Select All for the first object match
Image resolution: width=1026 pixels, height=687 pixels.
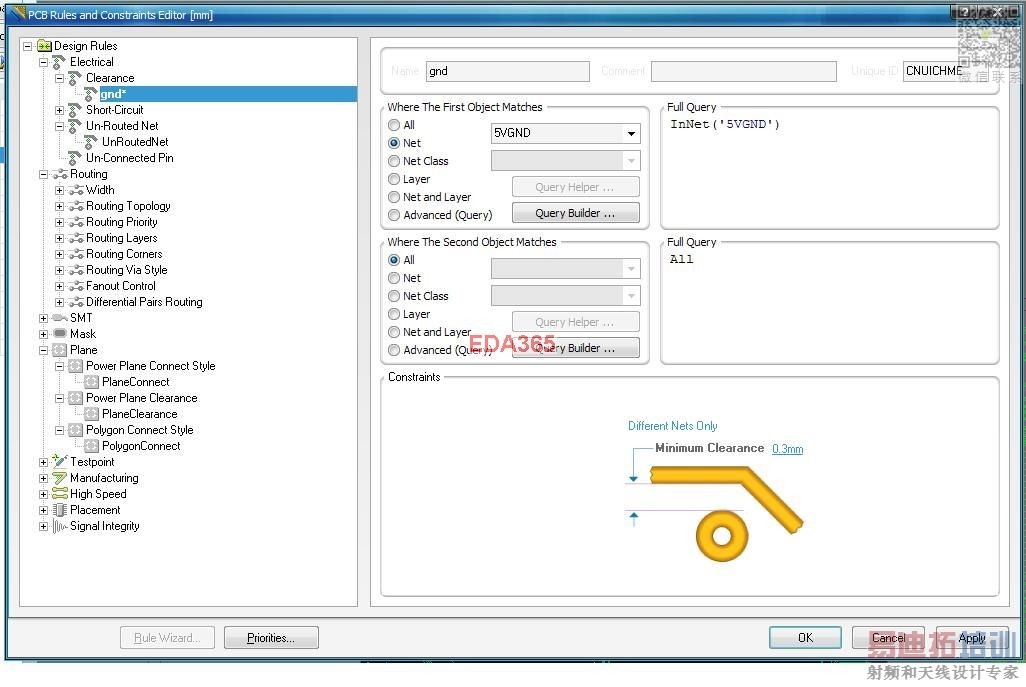tap(394, 125)
